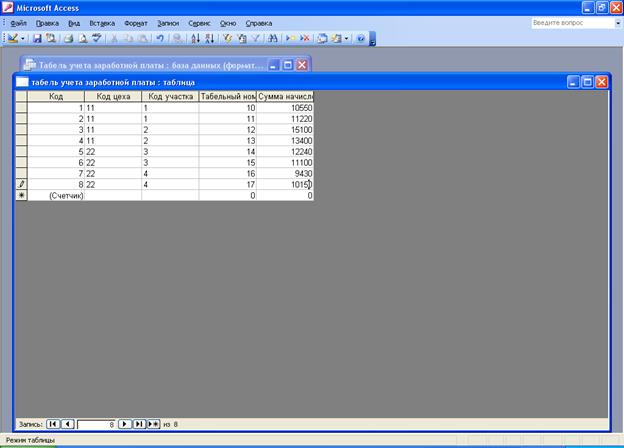Click the select-all corner box of the datasheet
The height and width of the screenshot is (448, 624).
tap(21, 96)
